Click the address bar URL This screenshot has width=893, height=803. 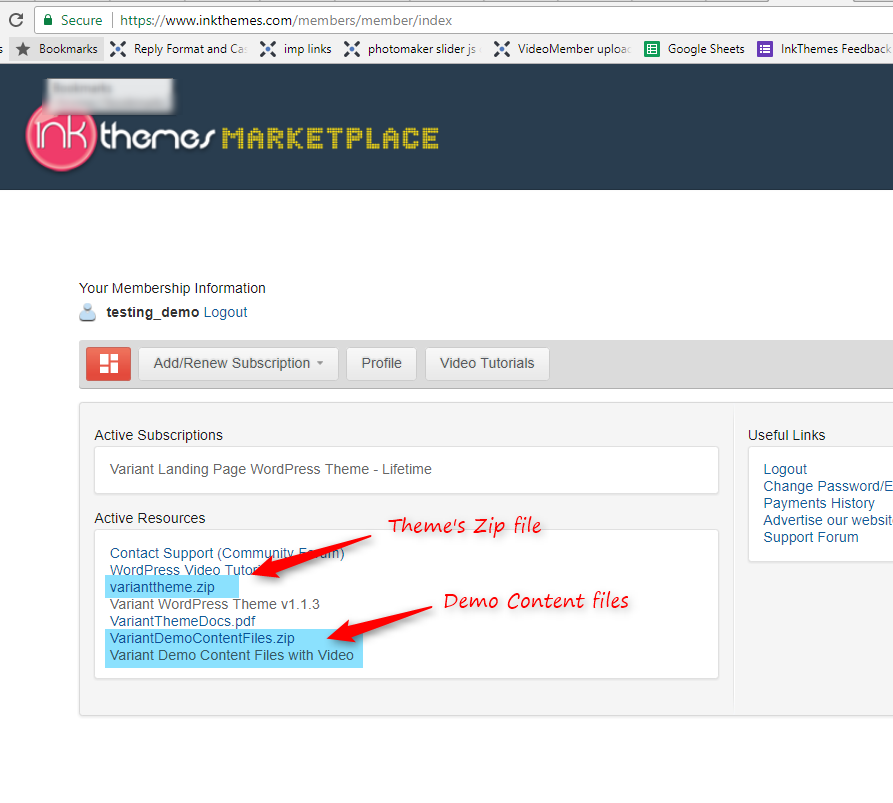pyautogui.click(x=286, y=21)
